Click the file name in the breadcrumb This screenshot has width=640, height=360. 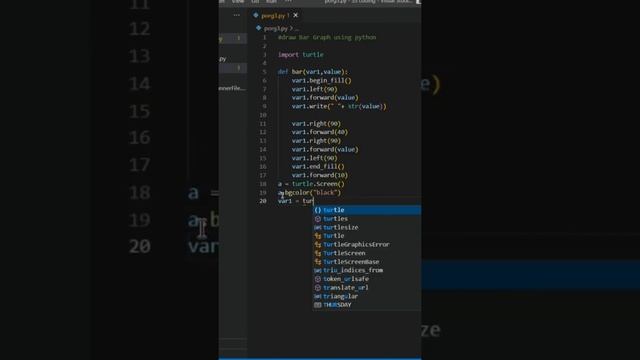coord(276,29)
